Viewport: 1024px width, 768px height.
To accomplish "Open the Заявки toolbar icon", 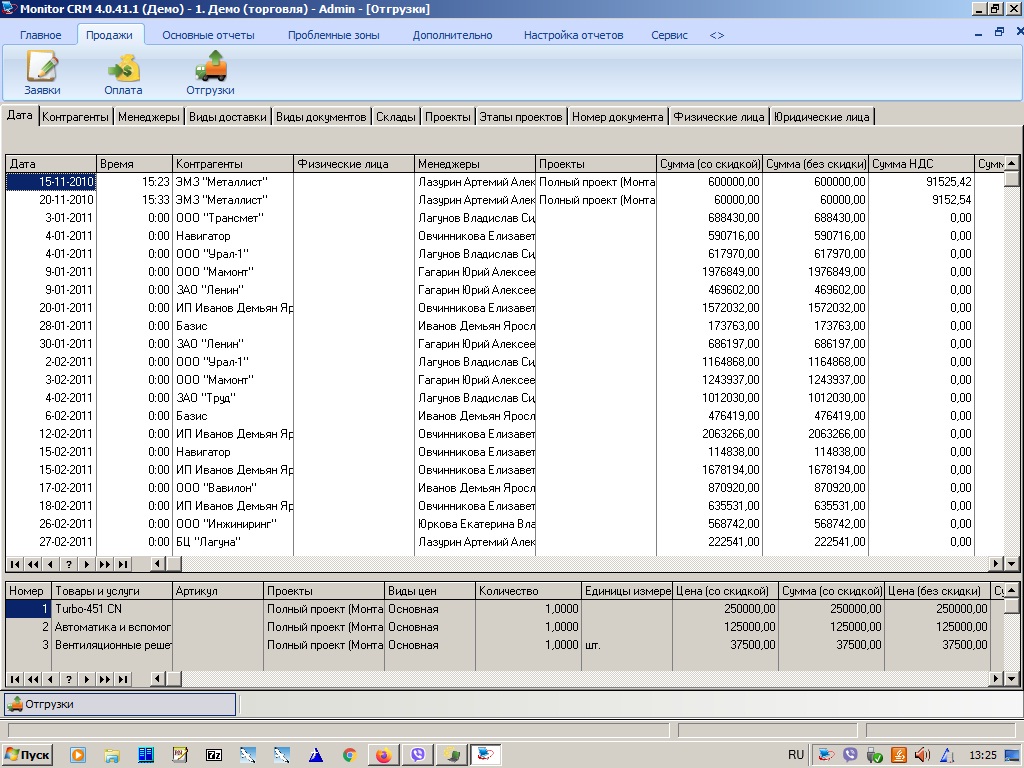I will tap(42, 72).
